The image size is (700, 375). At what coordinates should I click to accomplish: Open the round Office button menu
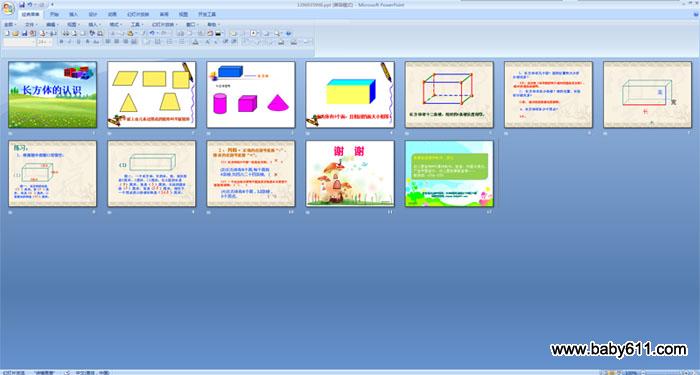point(8,8)
